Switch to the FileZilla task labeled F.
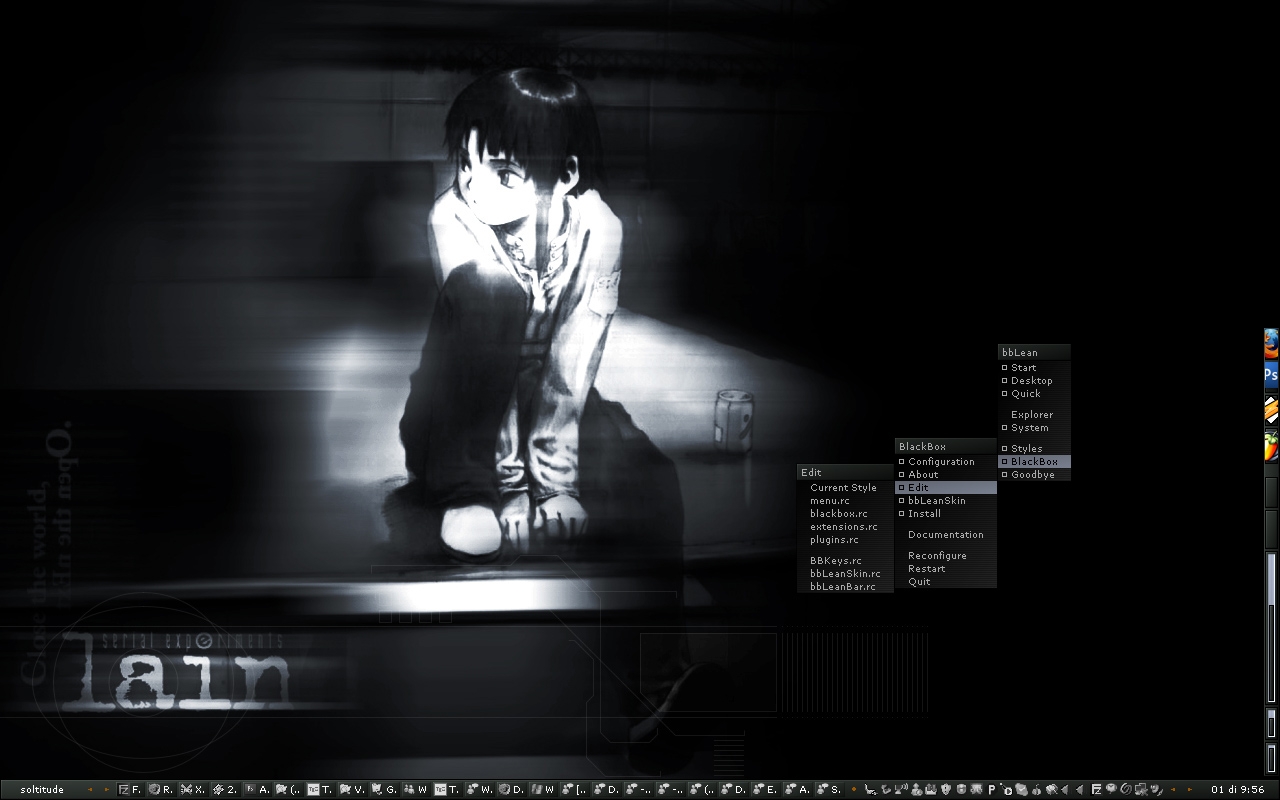The width and height of the screenshot is (1280, 800). pos(130,789)
